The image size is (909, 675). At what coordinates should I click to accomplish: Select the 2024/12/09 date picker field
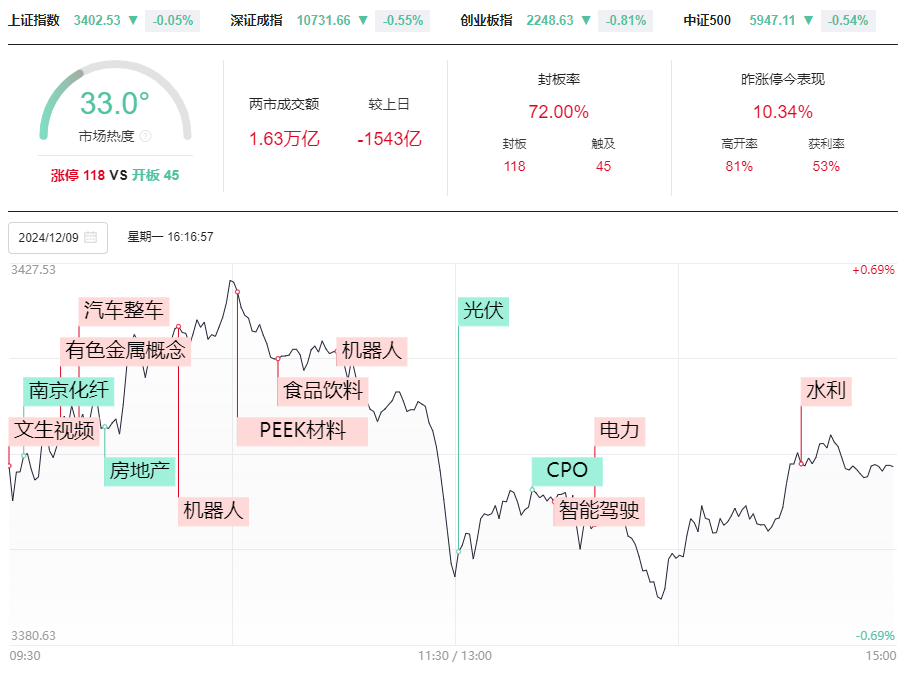click(58, 238)
